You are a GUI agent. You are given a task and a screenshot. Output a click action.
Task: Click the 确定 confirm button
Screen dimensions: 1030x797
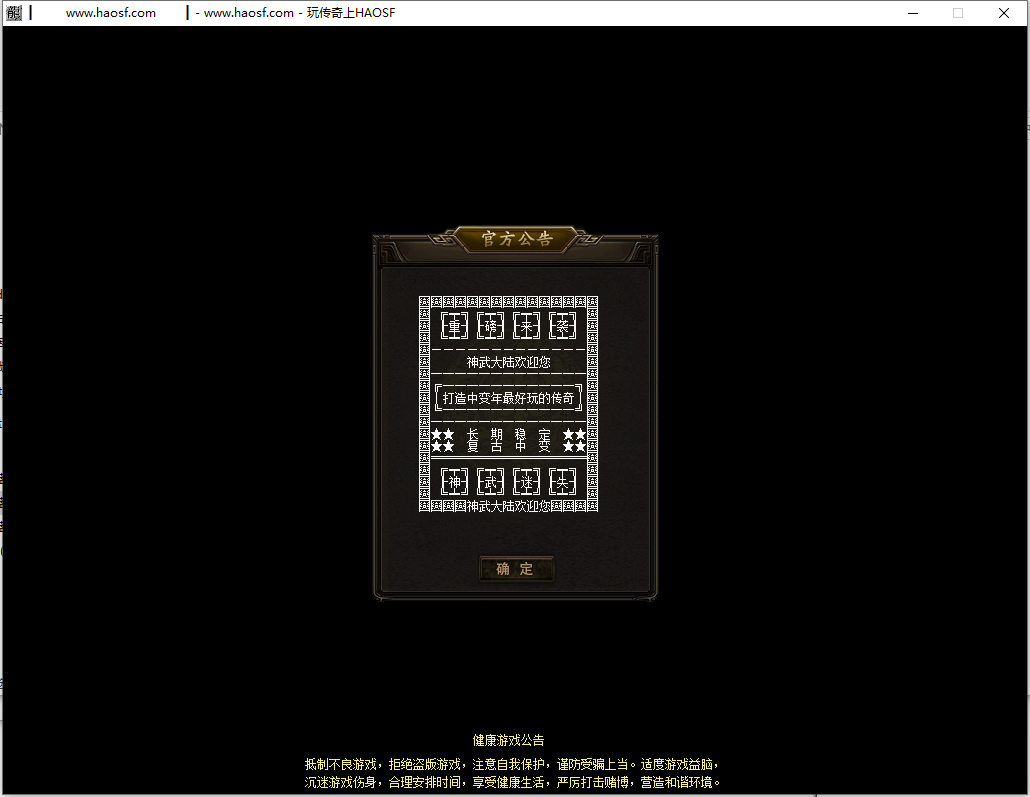click(x=516, y=569)
